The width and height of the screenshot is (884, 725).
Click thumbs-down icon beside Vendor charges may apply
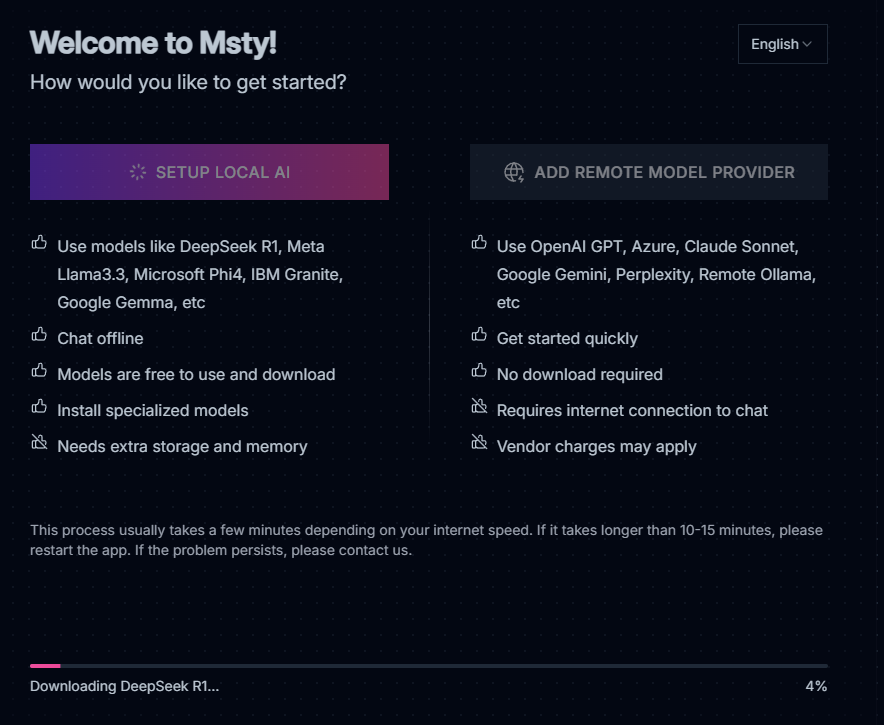pos(479,443)
